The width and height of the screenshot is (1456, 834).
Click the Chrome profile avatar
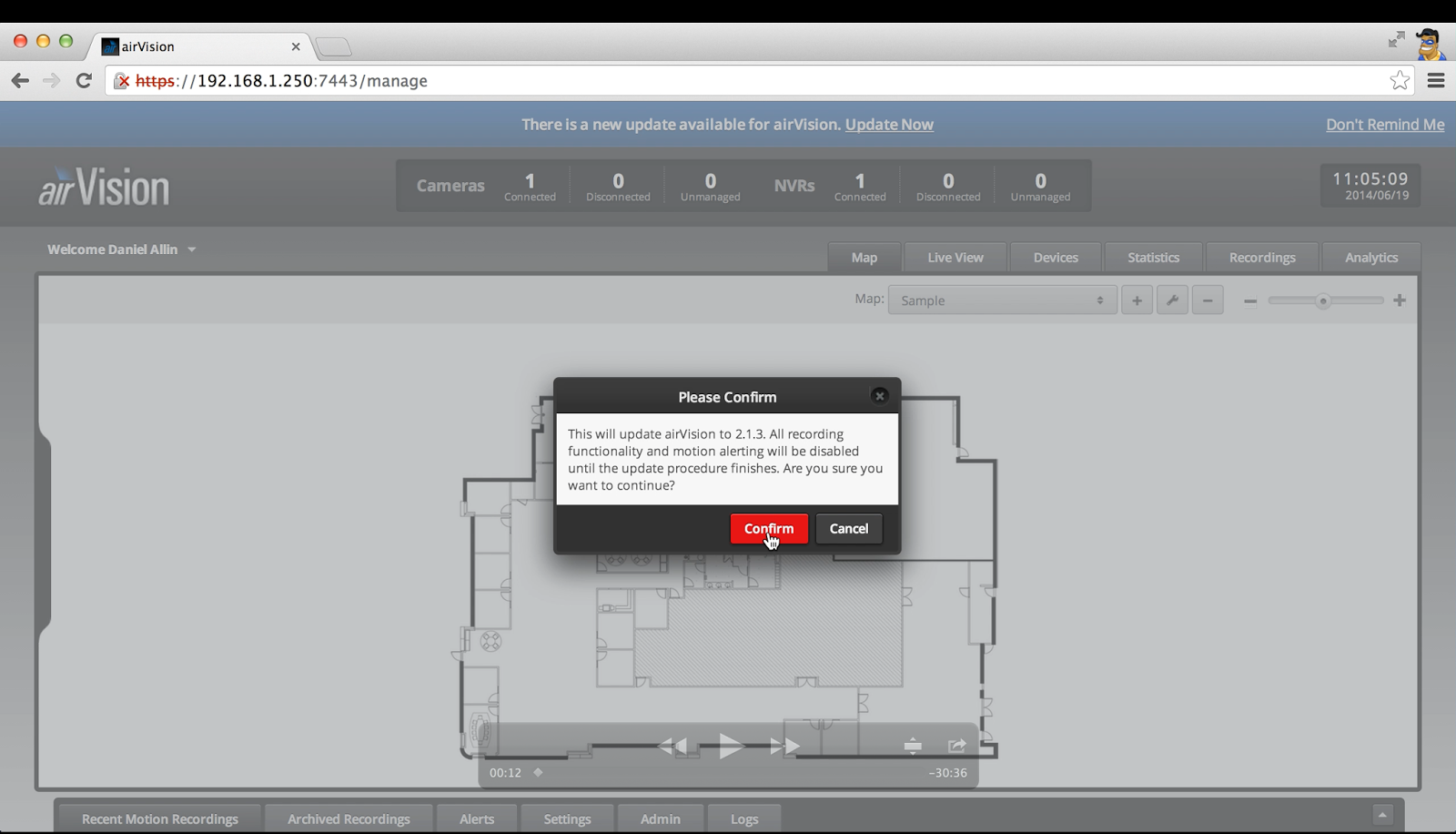point(1431,44)
